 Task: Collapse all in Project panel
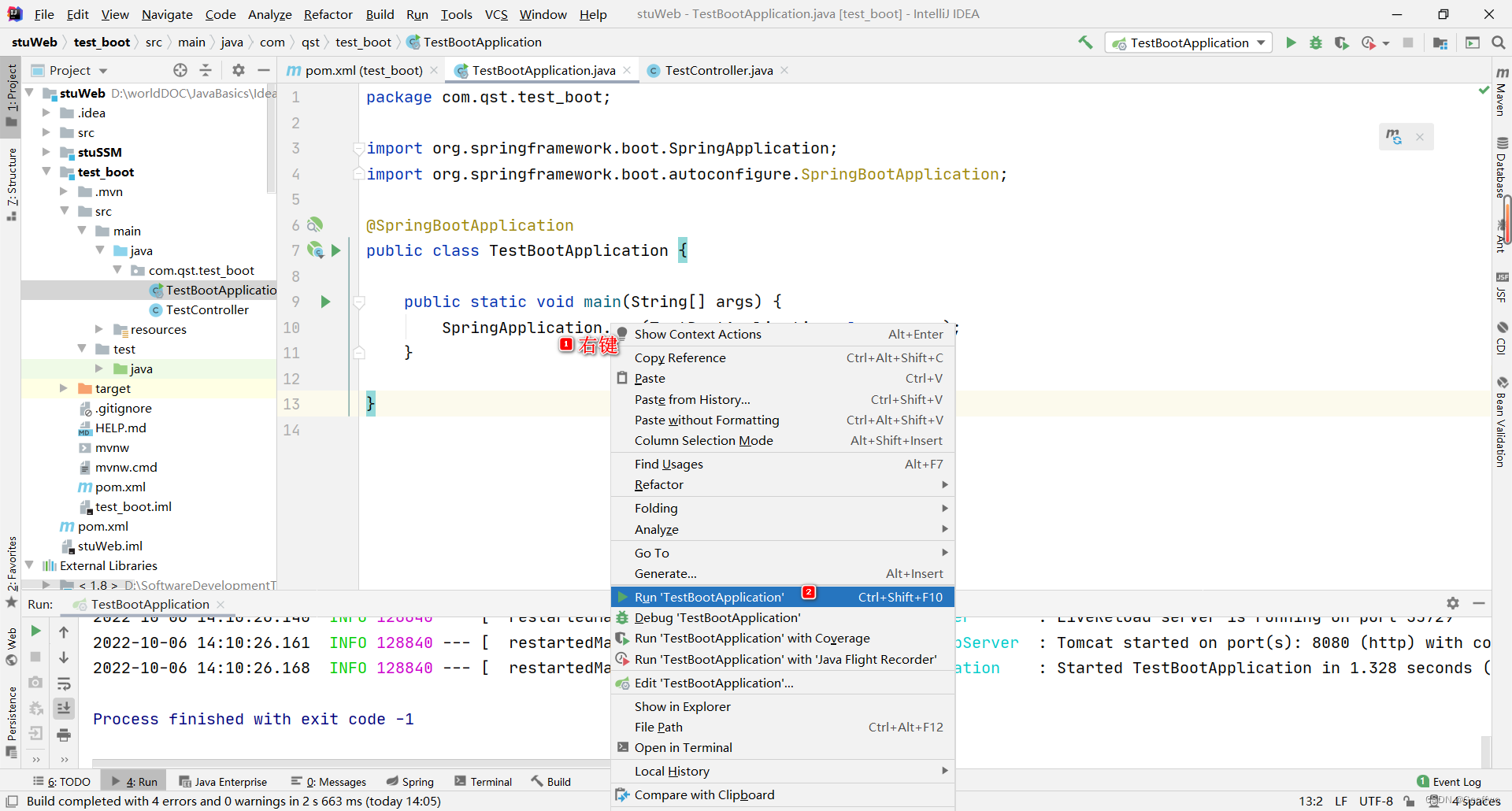click(x=206, y=70)
